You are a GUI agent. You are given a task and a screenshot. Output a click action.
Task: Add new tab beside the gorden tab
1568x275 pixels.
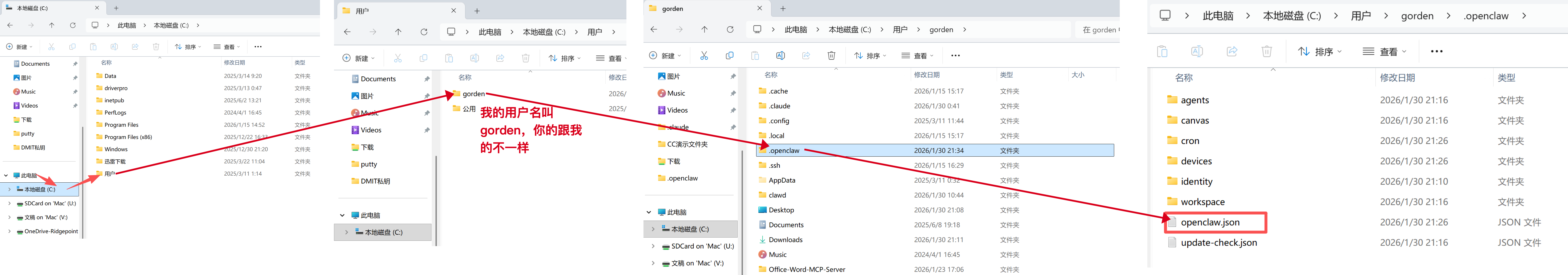click(783, 9)
